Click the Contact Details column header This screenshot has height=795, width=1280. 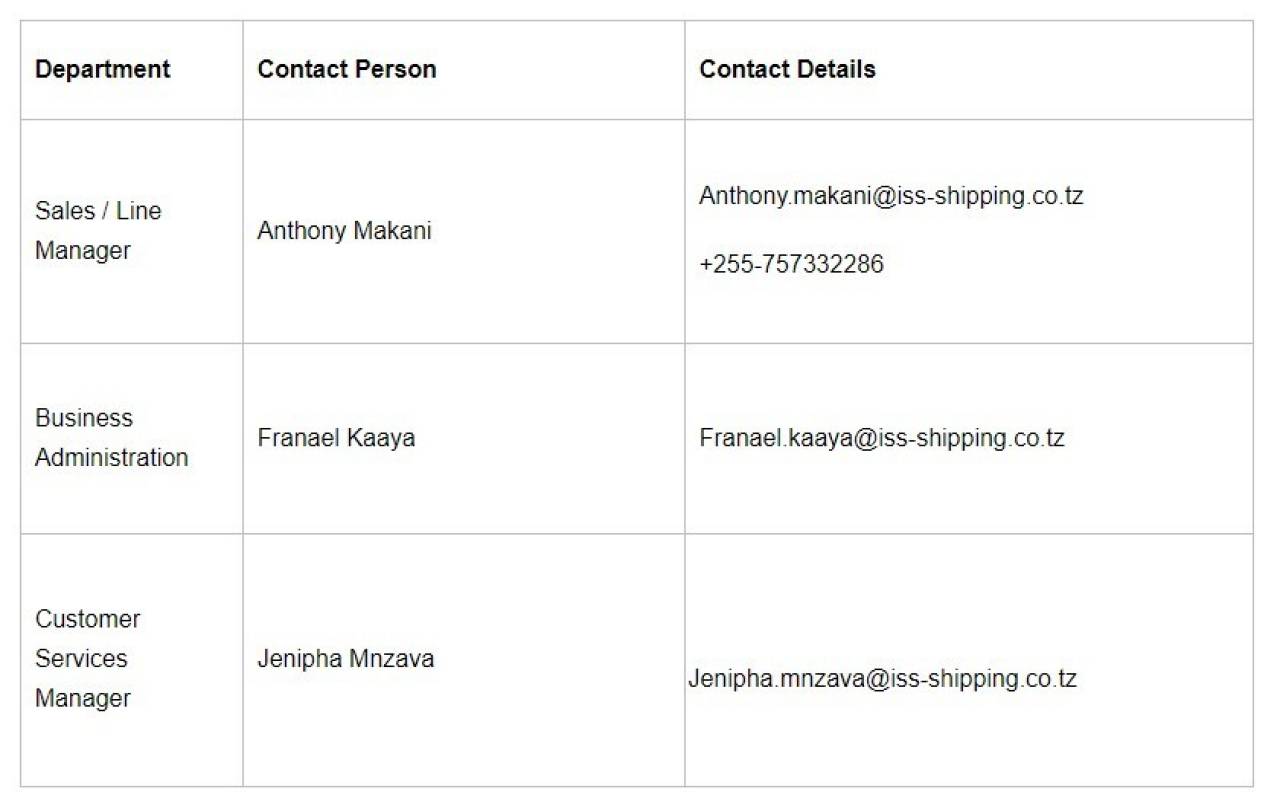pyautogui.click(x=787, y=69)
